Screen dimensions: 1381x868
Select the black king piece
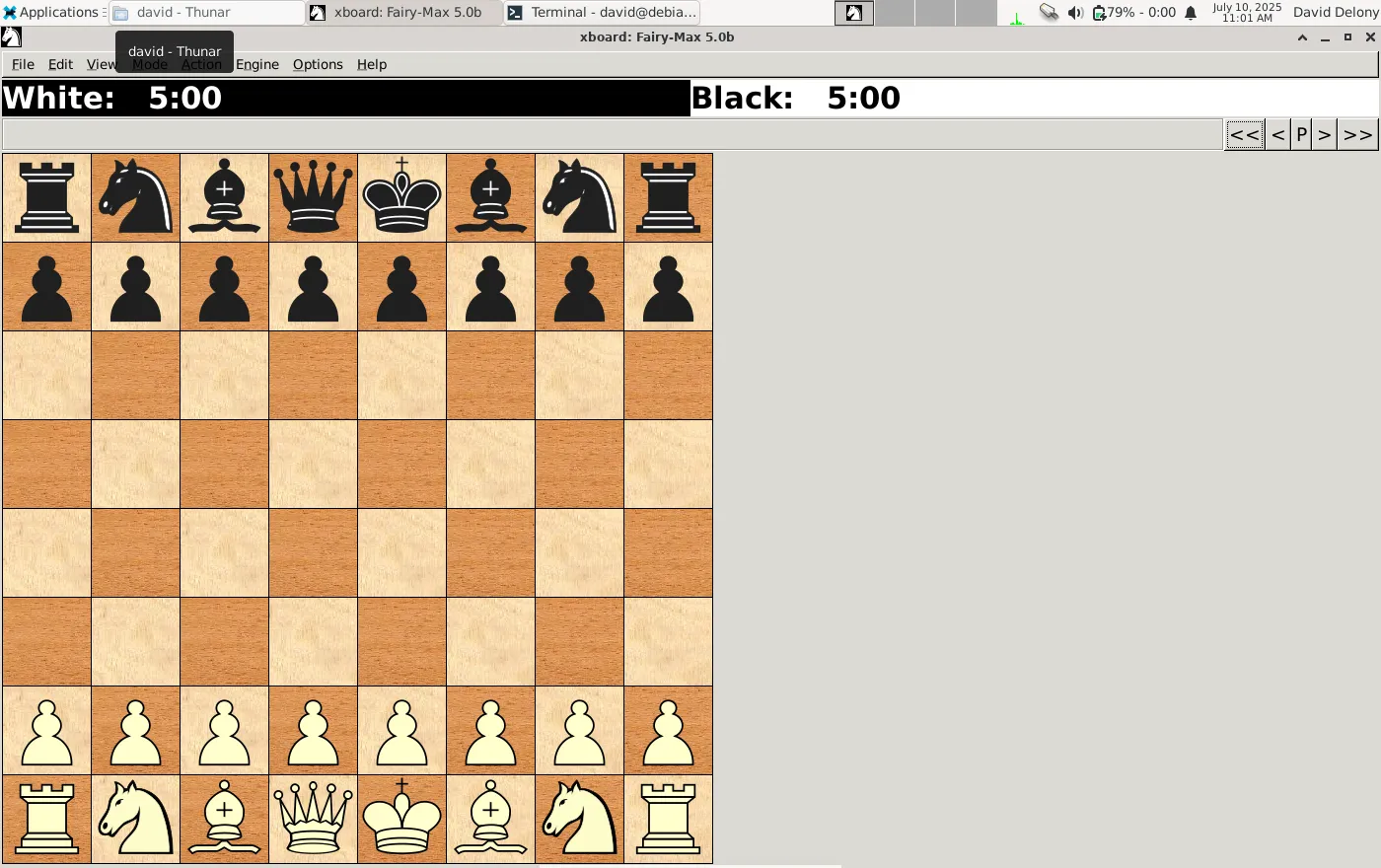point(401,197)
